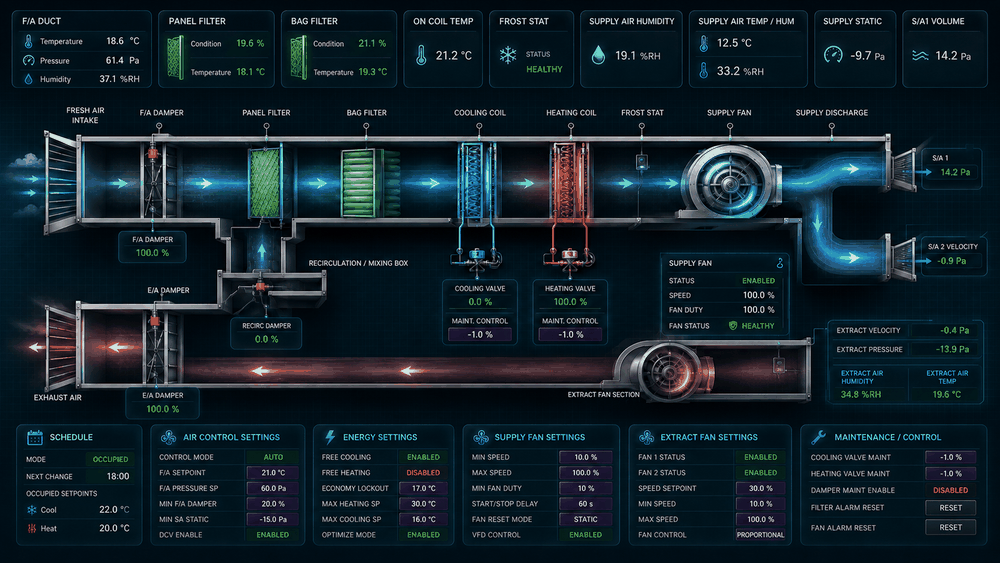Edit the Max Cooling SP 16.0 °C field

[423, 520]
